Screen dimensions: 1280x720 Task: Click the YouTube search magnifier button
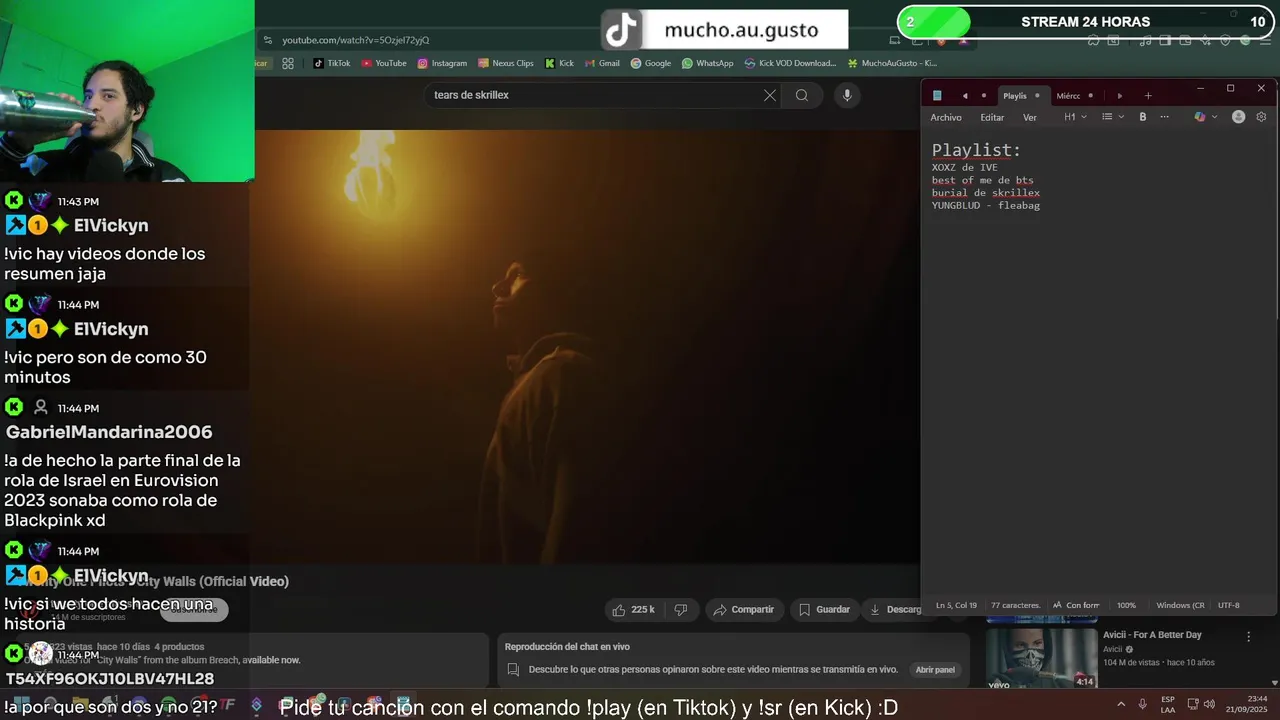click(x=802, y=95)
